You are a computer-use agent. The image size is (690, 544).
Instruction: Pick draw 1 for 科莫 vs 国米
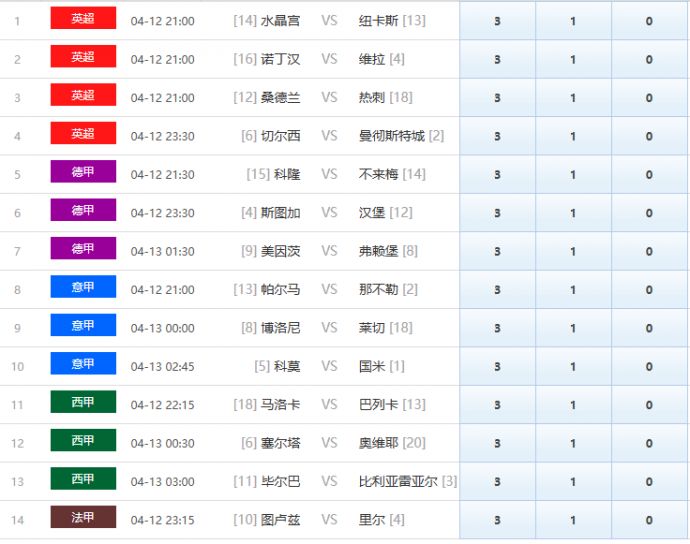point(573,366)
